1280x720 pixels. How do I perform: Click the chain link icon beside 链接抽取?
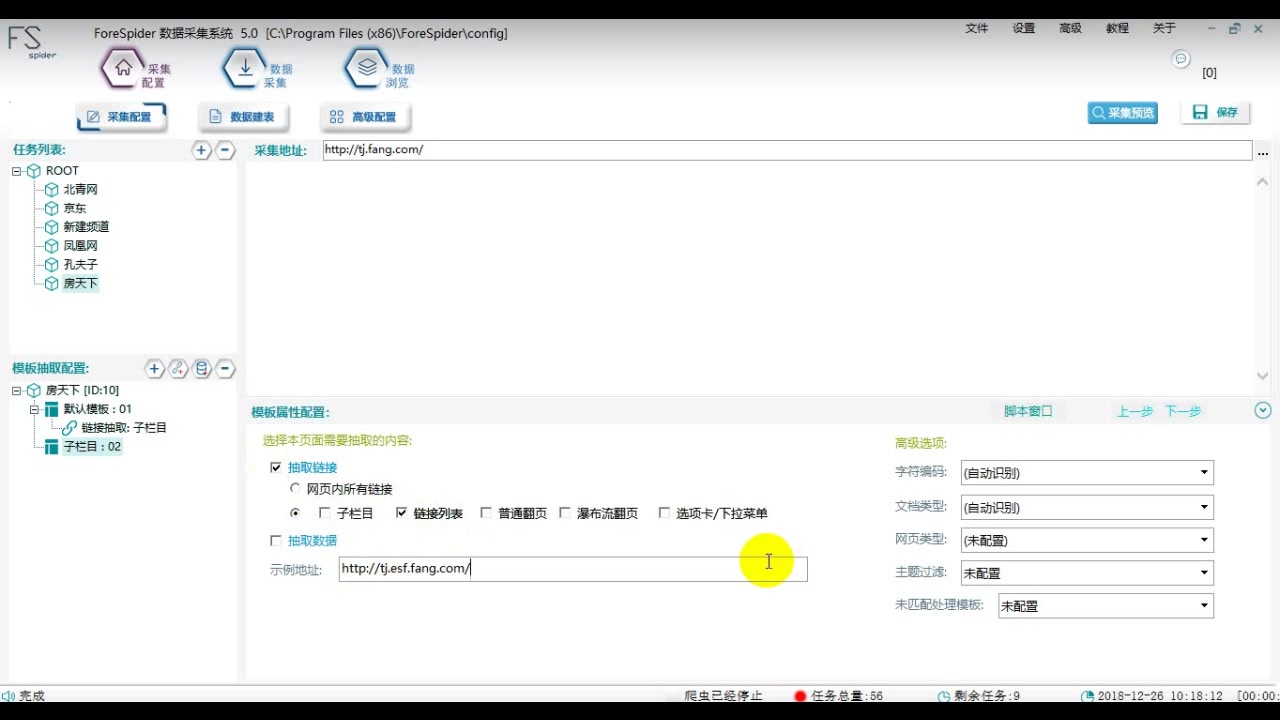point(70,428)
